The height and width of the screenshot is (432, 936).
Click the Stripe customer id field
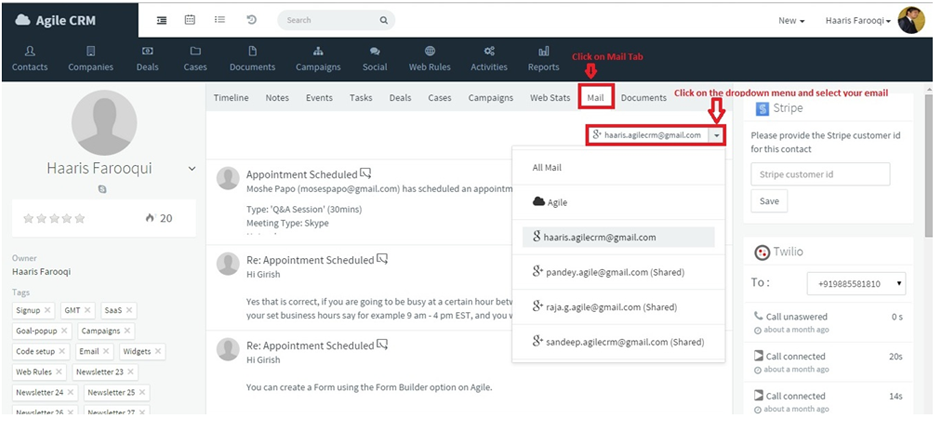click(x=820, y=174)
